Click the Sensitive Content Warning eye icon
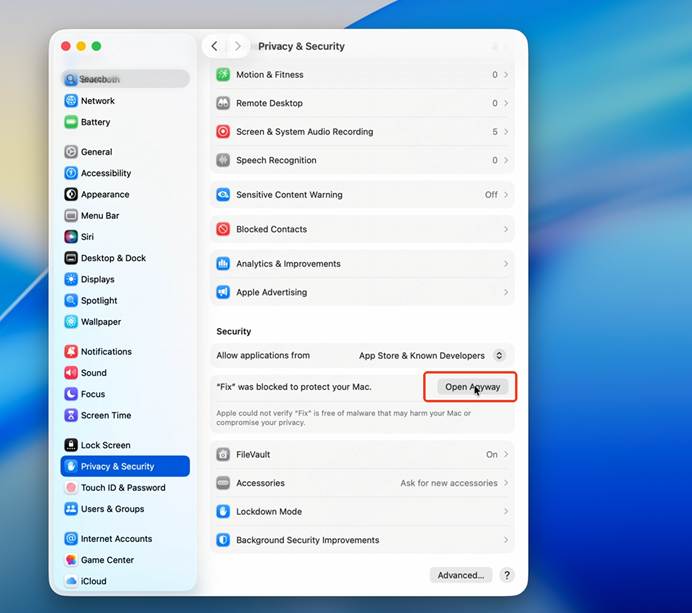 [x=223, y=195]
